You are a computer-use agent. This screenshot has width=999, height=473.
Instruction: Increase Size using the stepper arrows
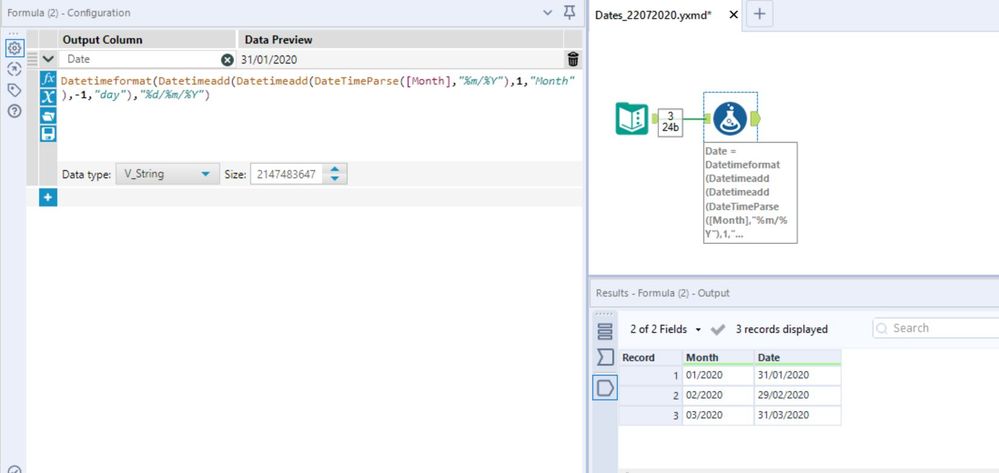pos(335,170)
